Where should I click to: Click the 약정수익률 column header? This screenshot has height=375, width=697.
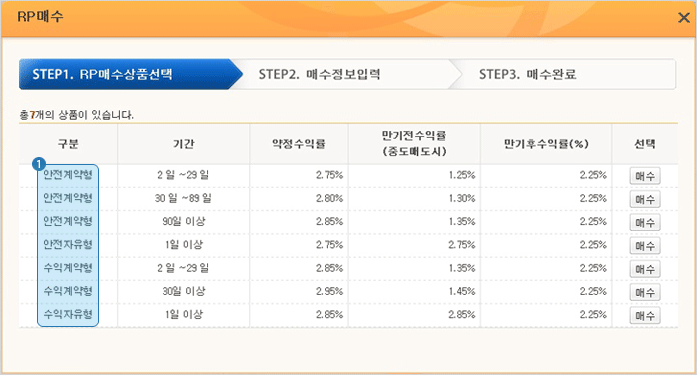tap(299, 144)
